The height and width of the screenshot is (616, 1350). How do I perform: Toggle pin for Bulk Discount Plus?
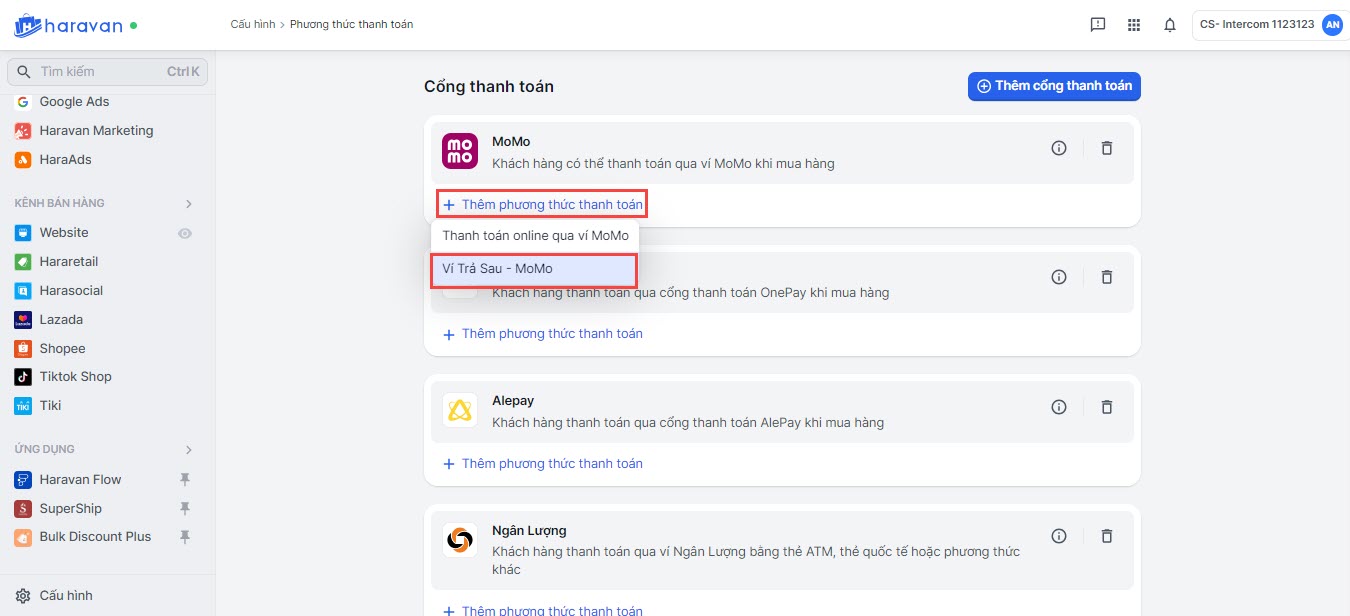185,537
